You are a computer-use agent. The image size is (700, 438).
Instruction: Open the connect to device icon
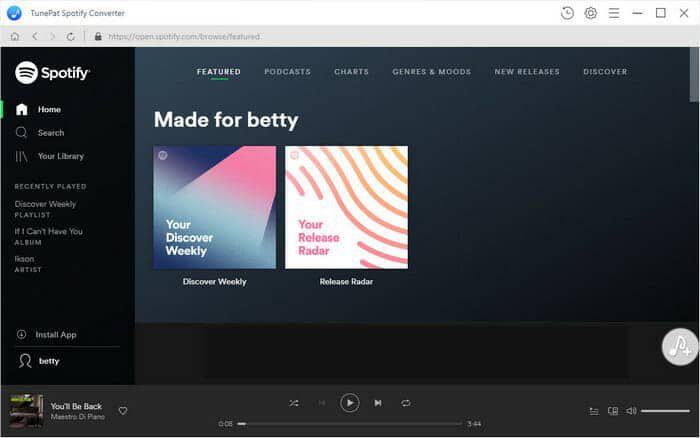613,411
